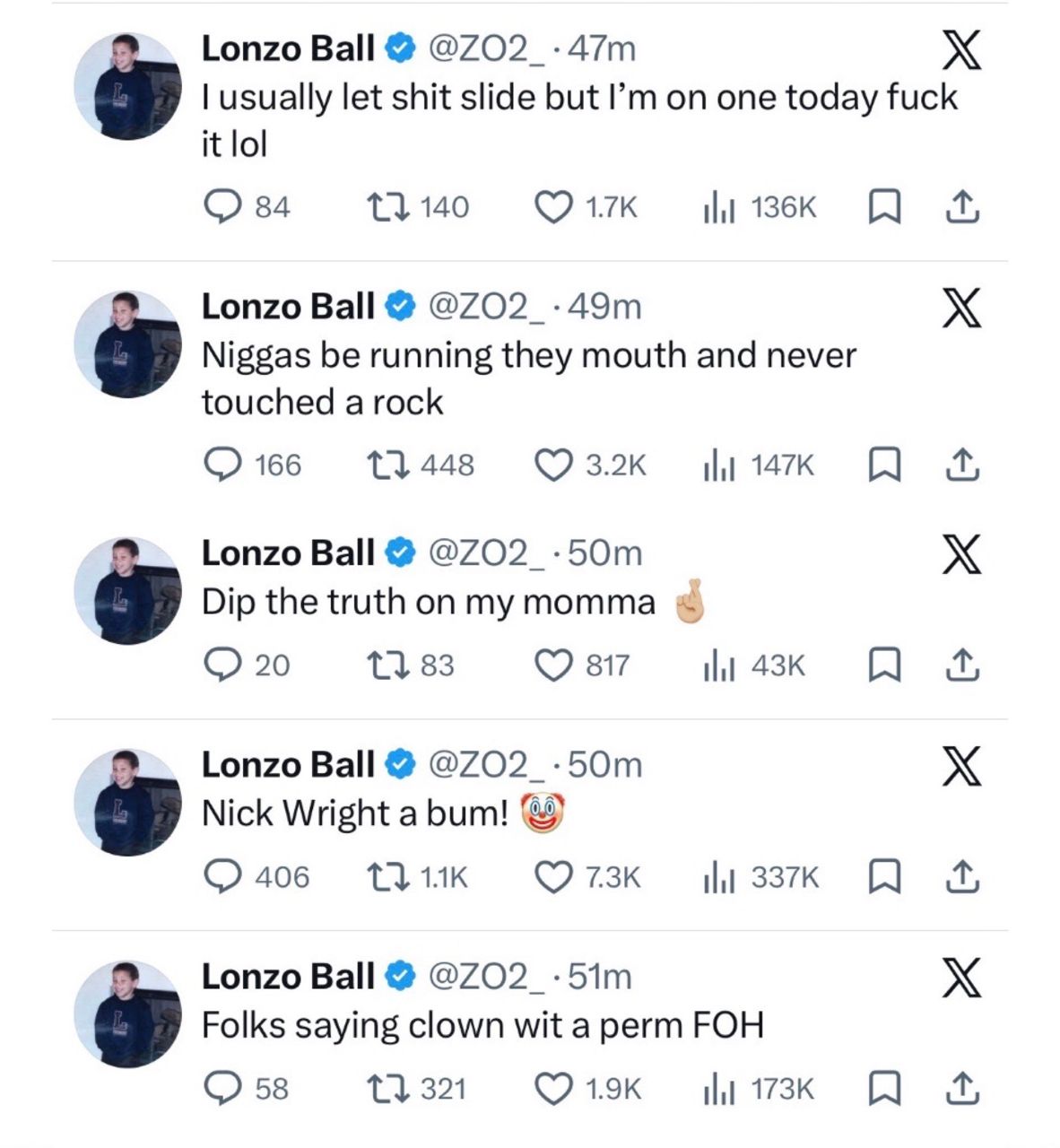This screenshot has width=1060, height=1148.
Task: Like the "Folks saying clown" tweet
Action: pyautogui.click(x=553, y=1088)
